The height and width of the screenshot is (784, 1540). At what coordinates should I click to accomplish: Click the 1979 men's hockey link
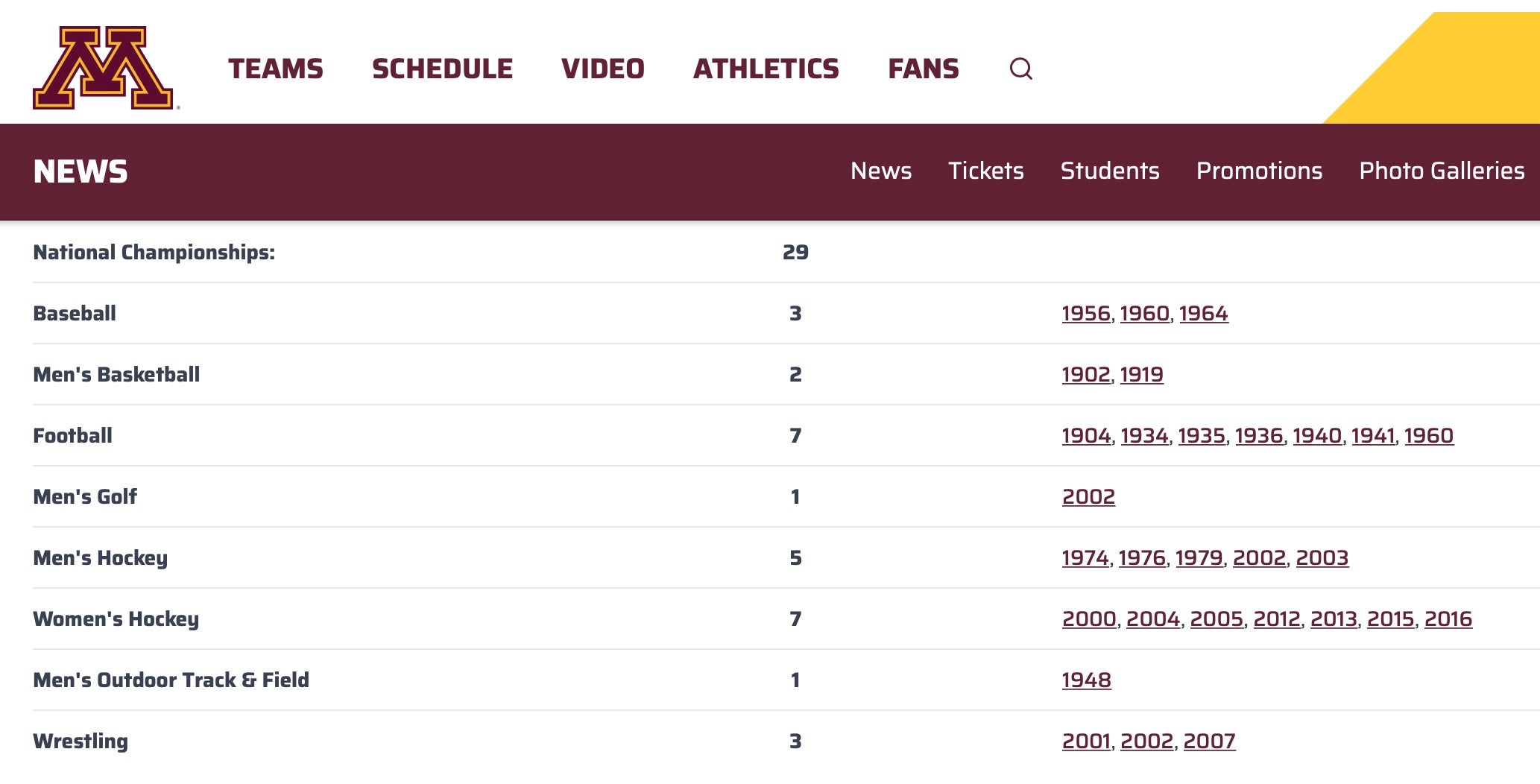(x=1199, y=558)
